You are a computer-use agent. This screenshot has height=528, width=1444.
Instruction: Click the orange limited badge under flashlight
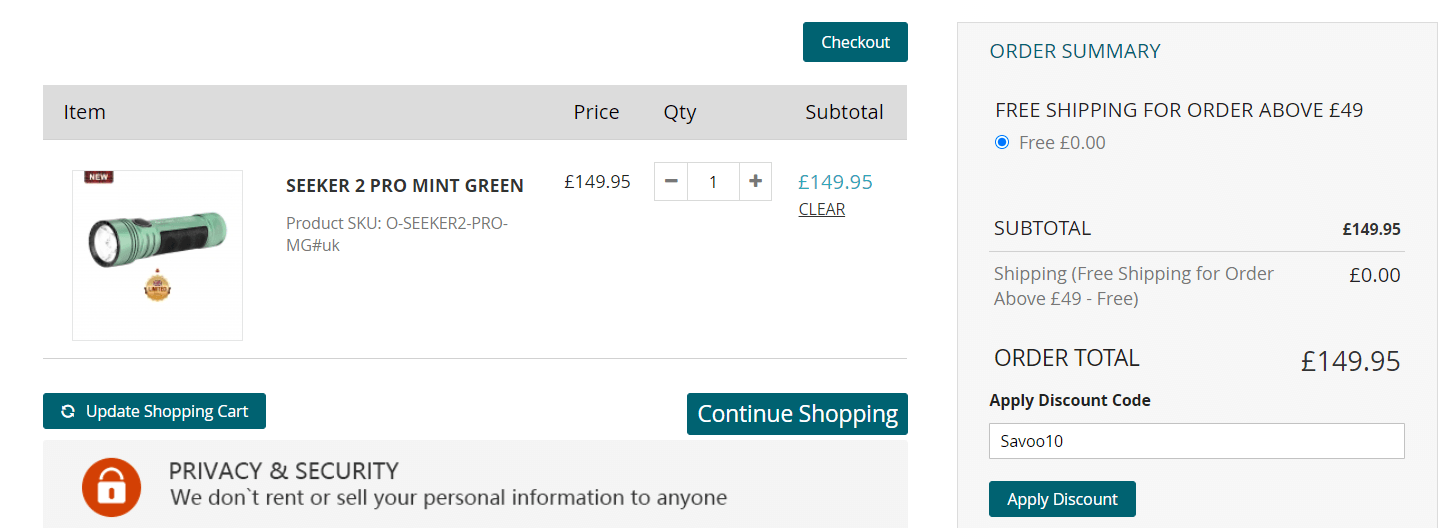coord(158,287)
